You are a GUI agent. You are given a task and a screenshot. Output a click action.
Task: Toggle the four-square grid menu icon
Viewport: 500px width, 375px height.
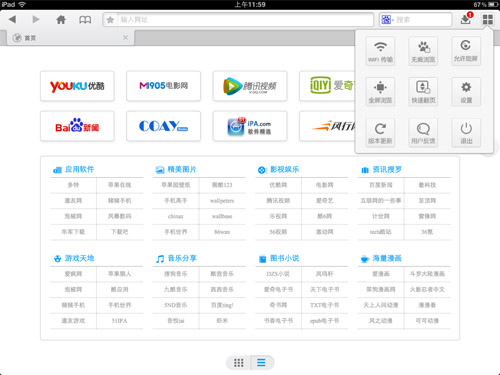coord(488,19)
